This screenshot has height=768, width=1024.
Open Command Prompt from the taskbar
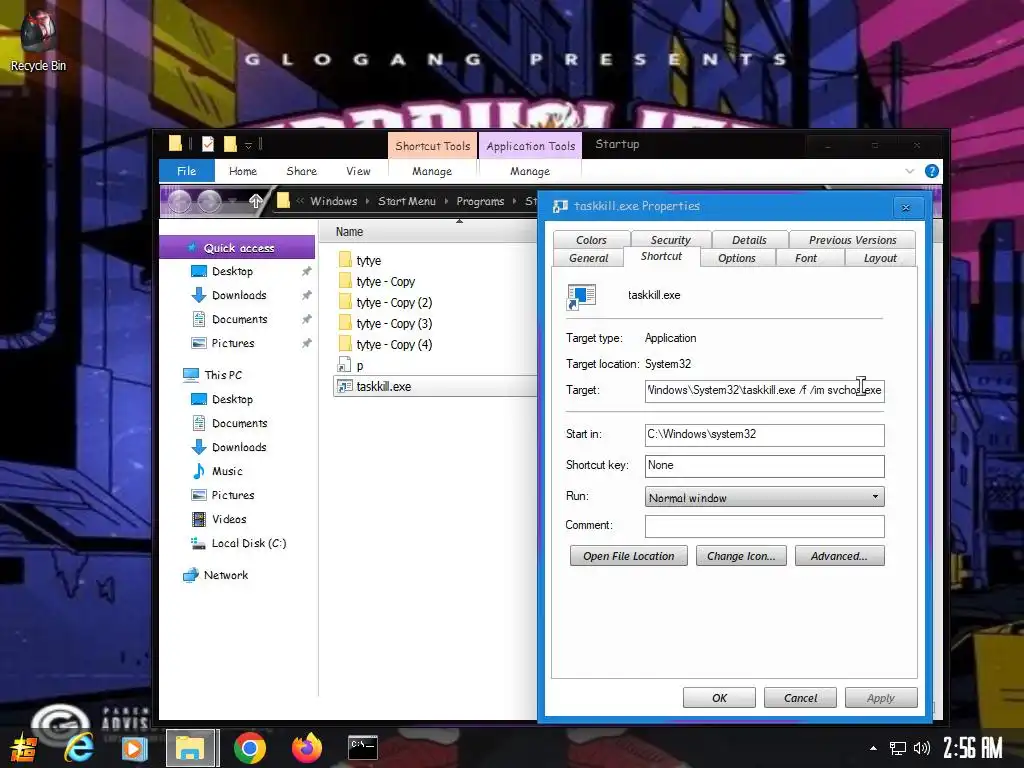363,748
